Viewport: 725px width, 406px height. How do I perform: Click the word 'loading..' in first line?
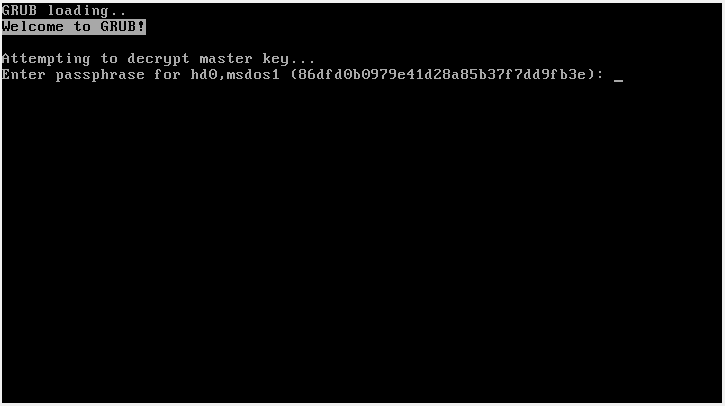[x=86, y=11]
